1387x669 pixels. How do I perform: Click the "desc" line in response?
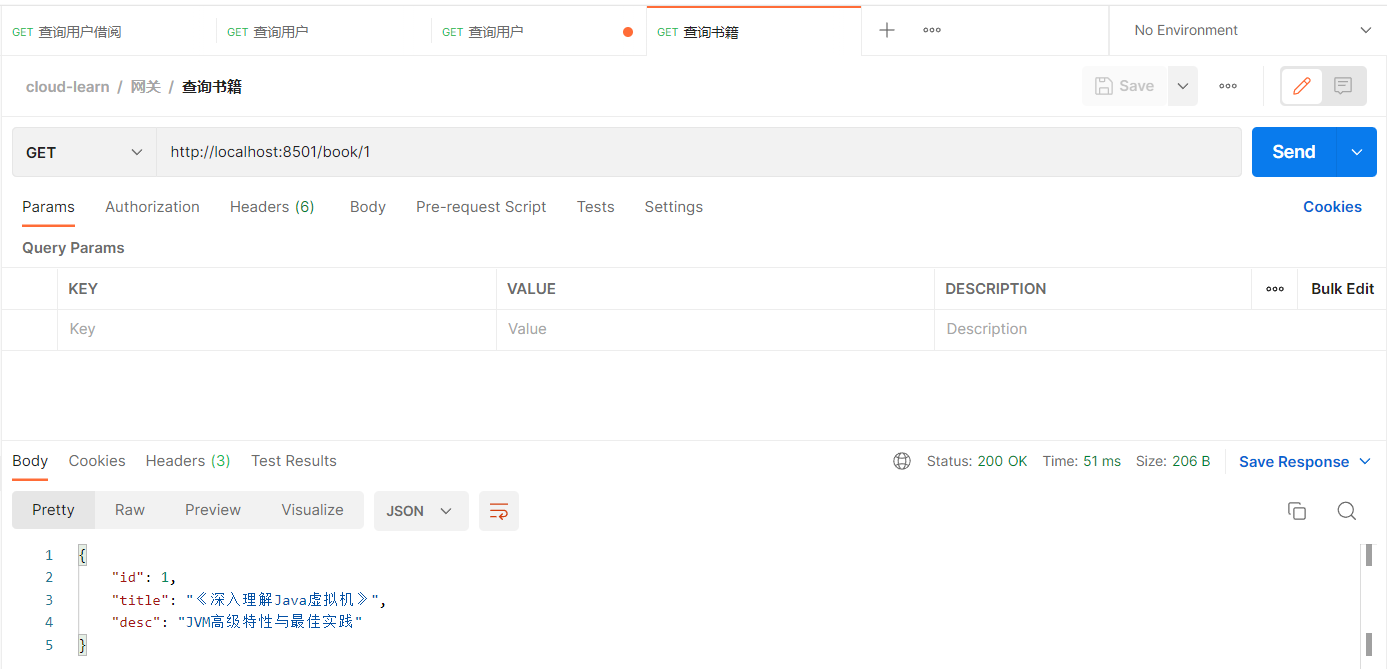(236, 622)
